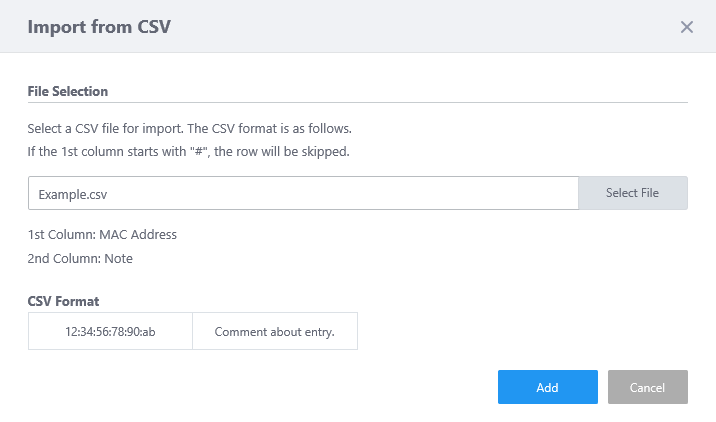Select the "File Selection" section heading
This screenshot has height=422, width=716.
tap(68, 91)
